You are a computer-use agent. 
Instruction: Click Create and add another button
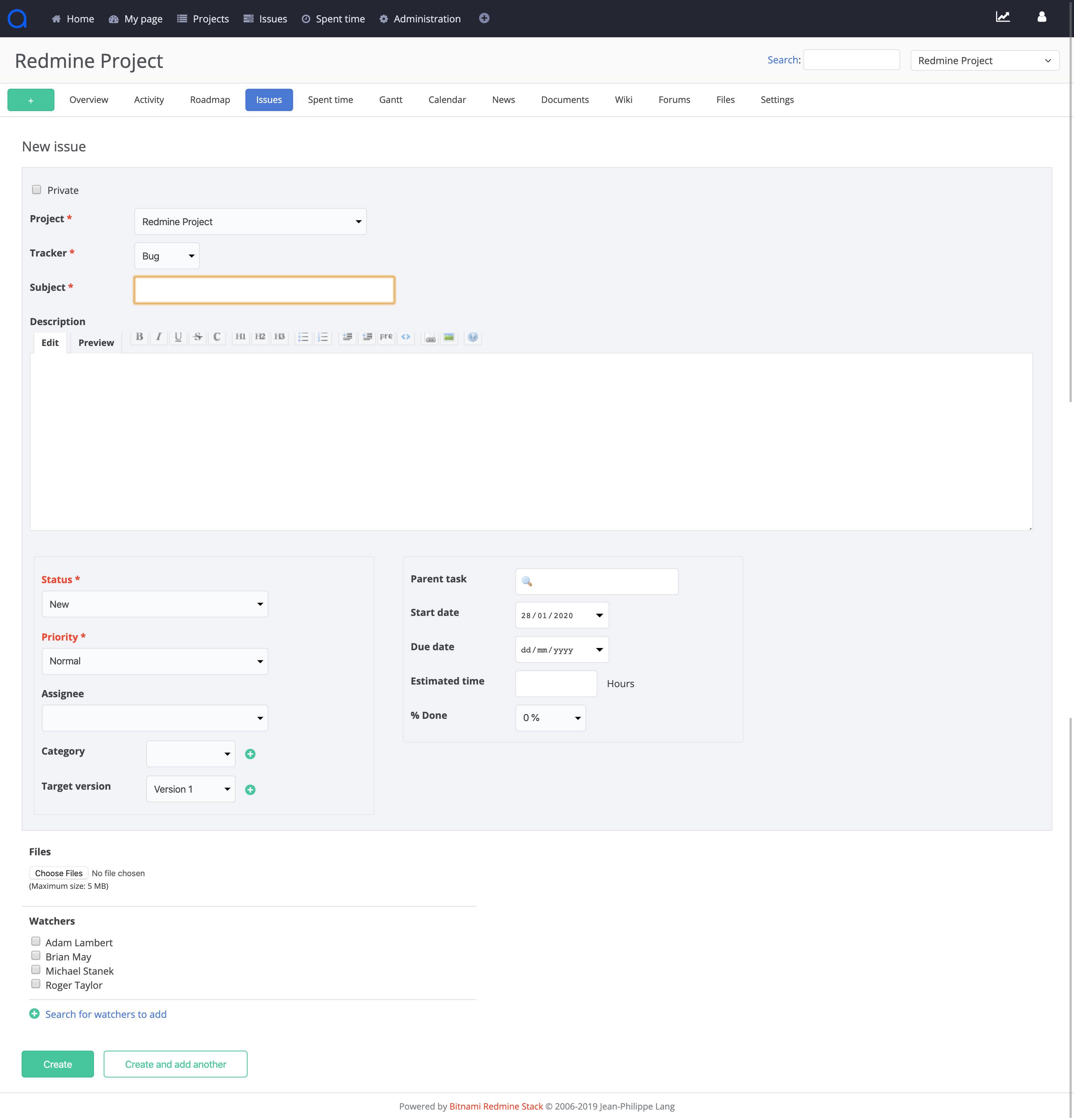(x=176, y=1064)
